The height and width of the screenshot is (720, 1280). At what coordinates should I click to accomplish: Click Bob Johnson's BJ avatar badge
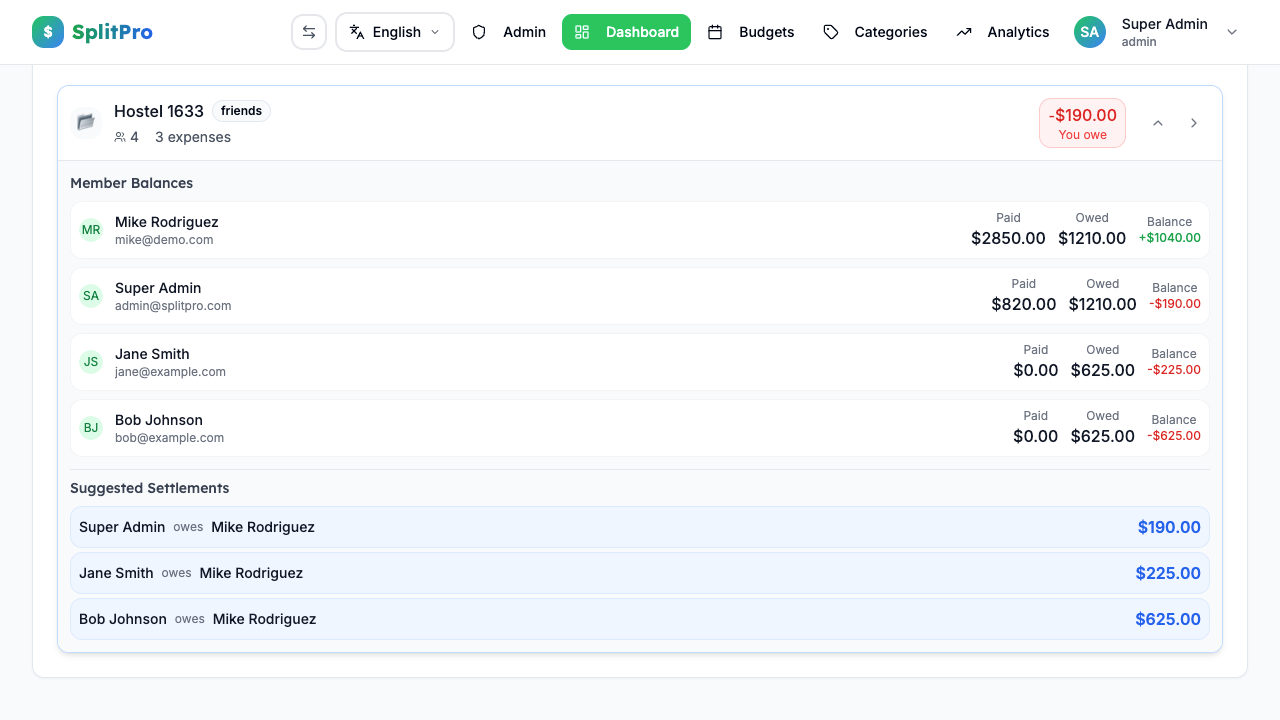[x=91, y=427]
